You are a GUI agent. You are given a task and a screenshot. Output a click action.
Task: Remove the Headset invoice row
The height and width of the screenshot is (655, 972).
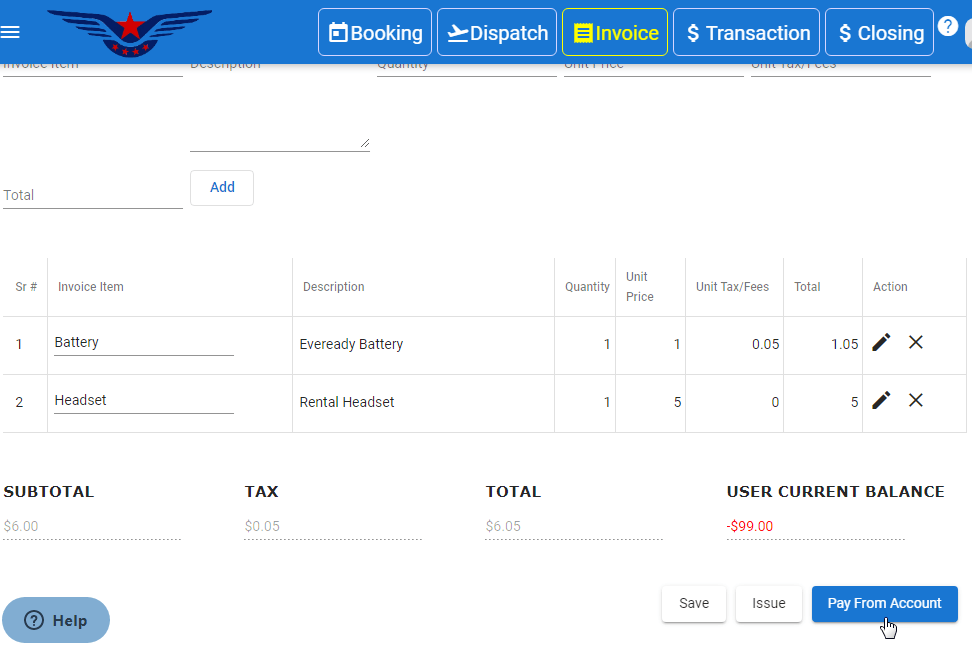pyautogui.click(x=916, y=400)
